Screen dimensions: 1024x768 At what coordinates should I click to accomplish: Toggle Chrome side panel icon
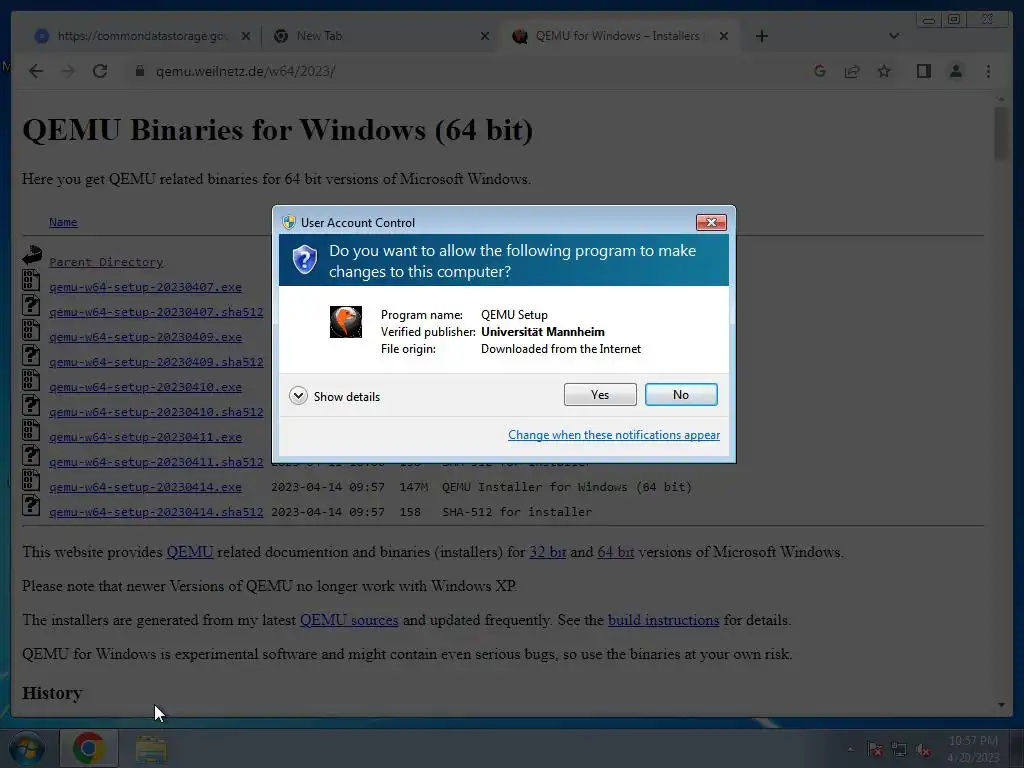pyautogui.click(x=923, y=71)
